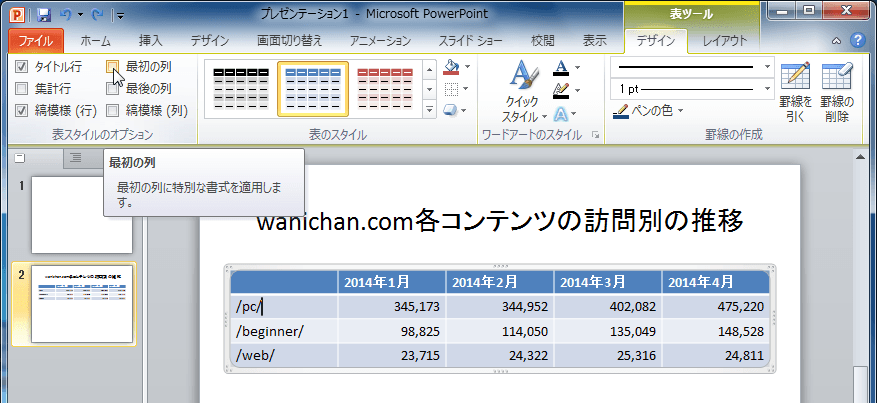Switch to Slides thumbnail pane tab icon
Image resolution: width=877 pixels, height=403 pixels.
coord(20,158)
